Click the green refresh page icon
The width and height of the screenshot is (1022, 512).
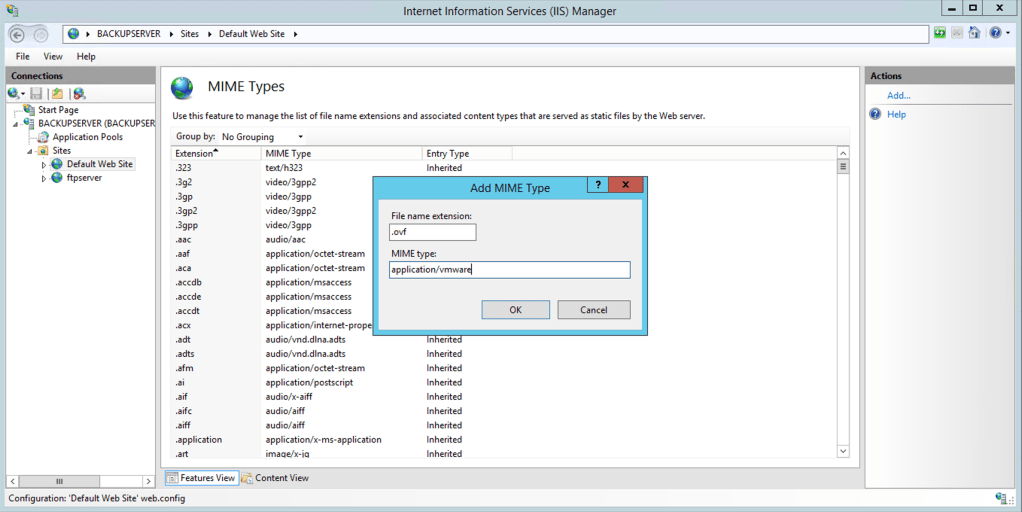[940, 33]
